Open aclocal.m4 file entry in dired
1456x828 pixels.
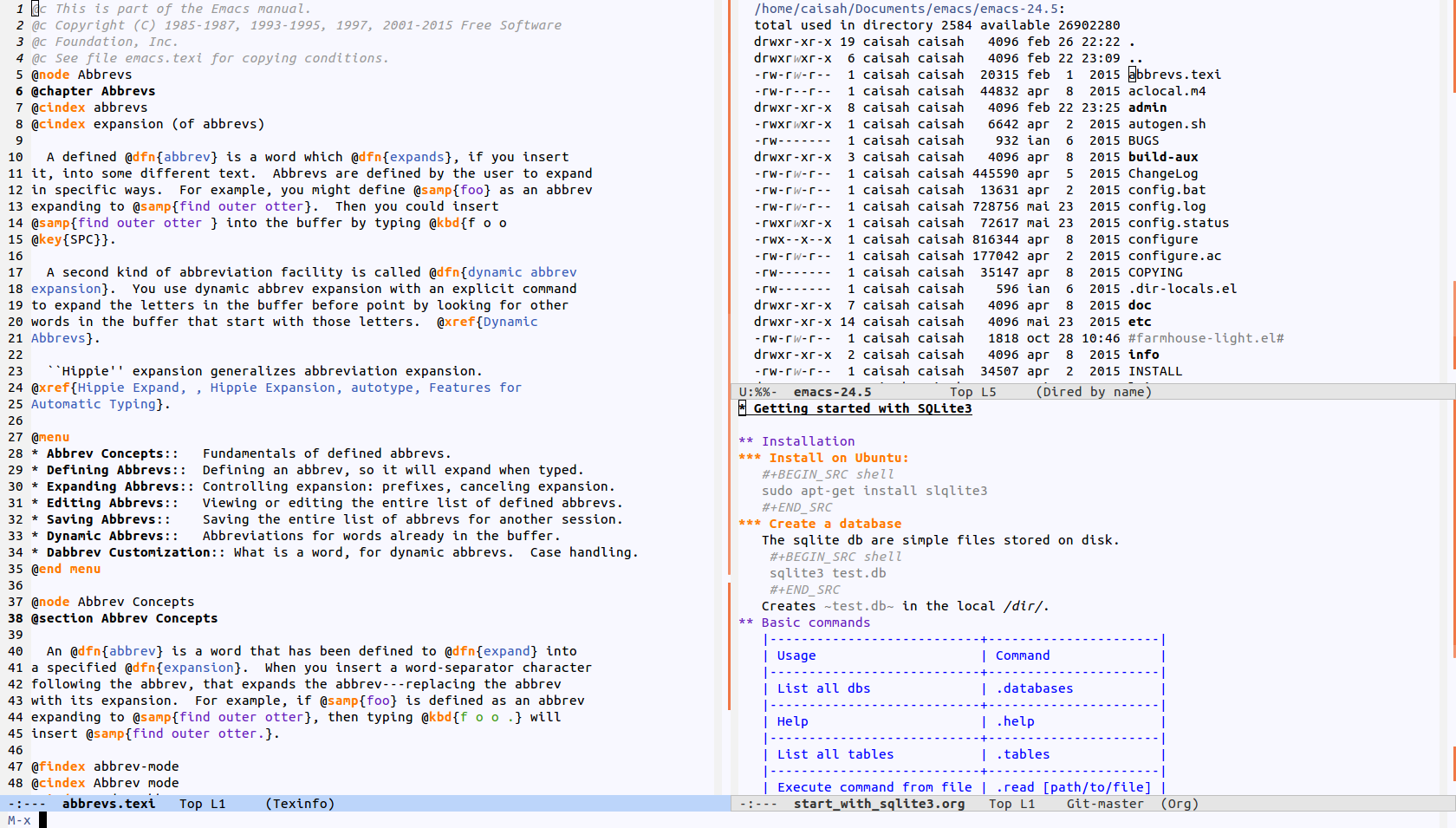(1167, 91)
